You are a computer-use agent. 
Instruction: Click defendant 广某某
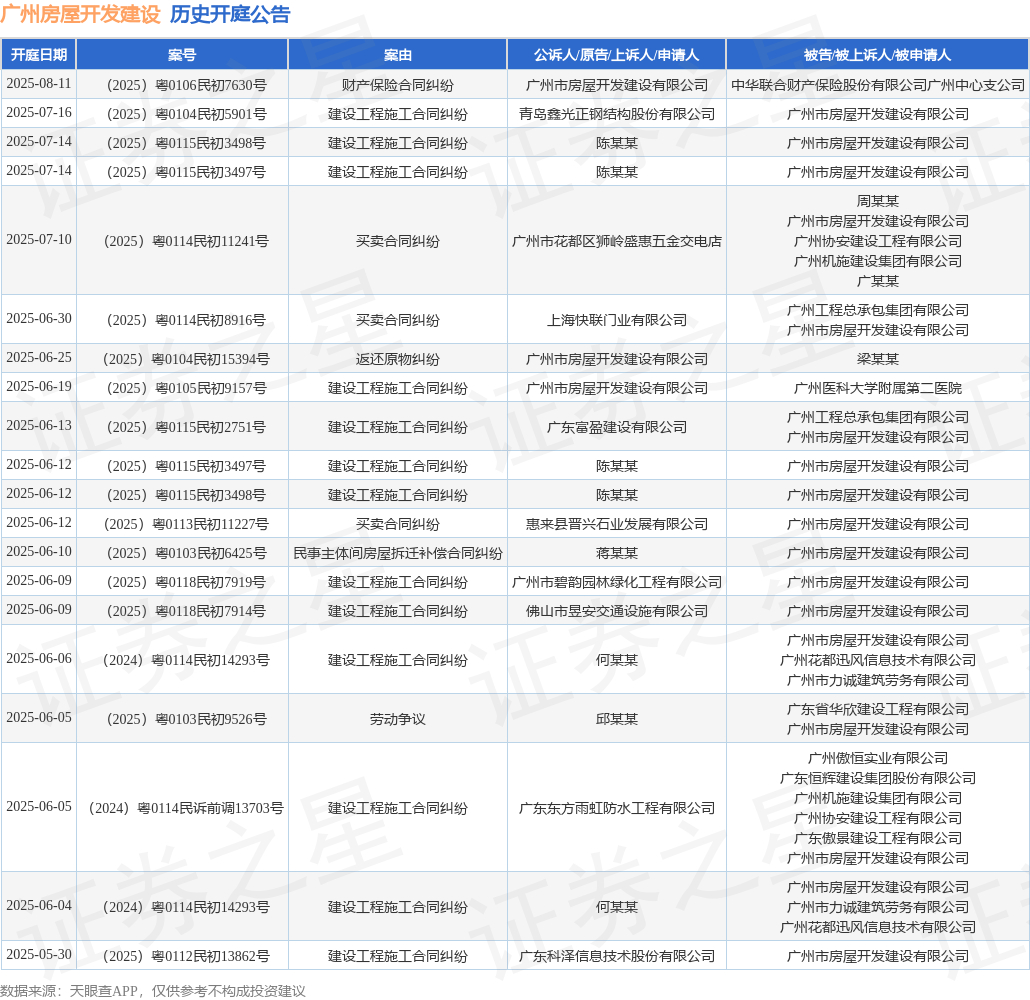(x=878, y=281)
